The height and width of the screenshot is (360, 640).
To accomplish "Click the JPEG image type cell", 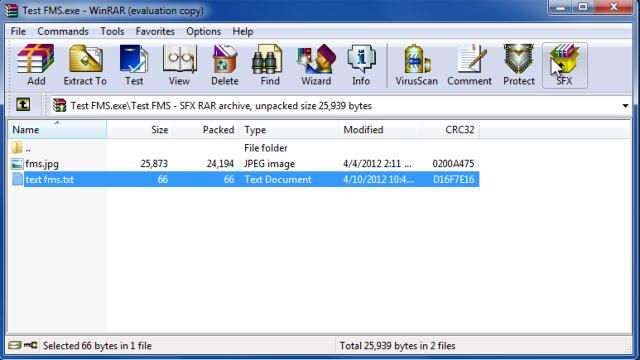I will coord(269,164).
